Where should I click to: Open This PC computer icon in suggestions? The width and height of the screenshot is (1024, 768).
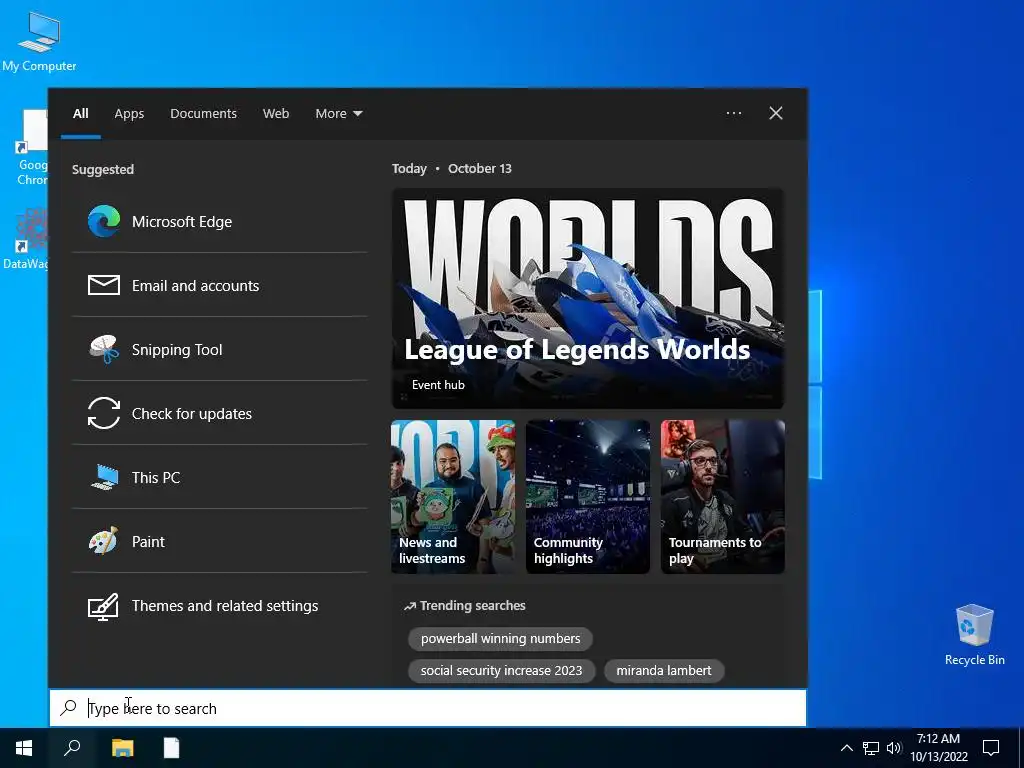point(104,477)
